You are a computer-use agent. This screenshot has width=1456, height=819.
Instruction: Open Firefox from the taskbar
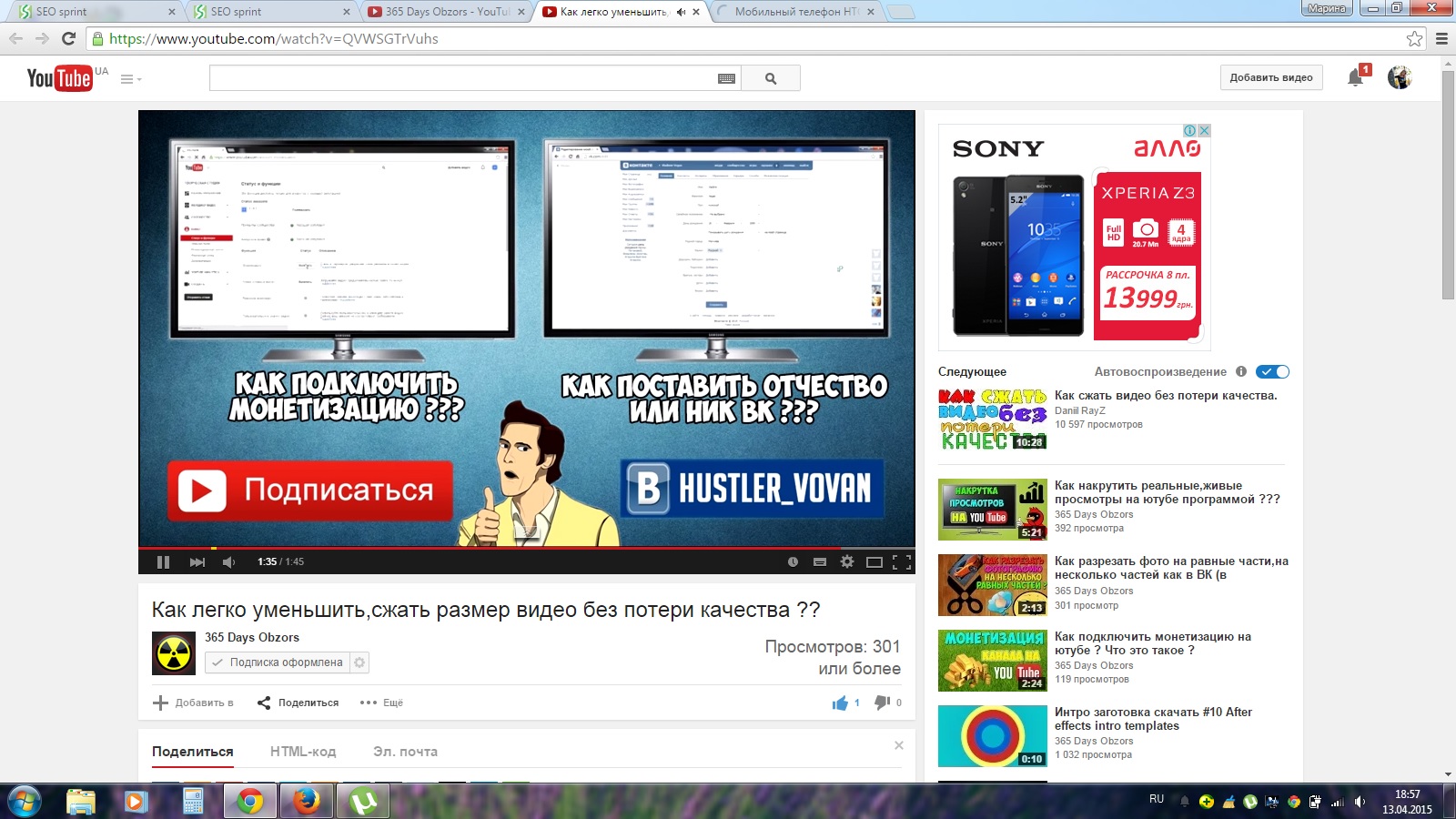tap(306, 801)
